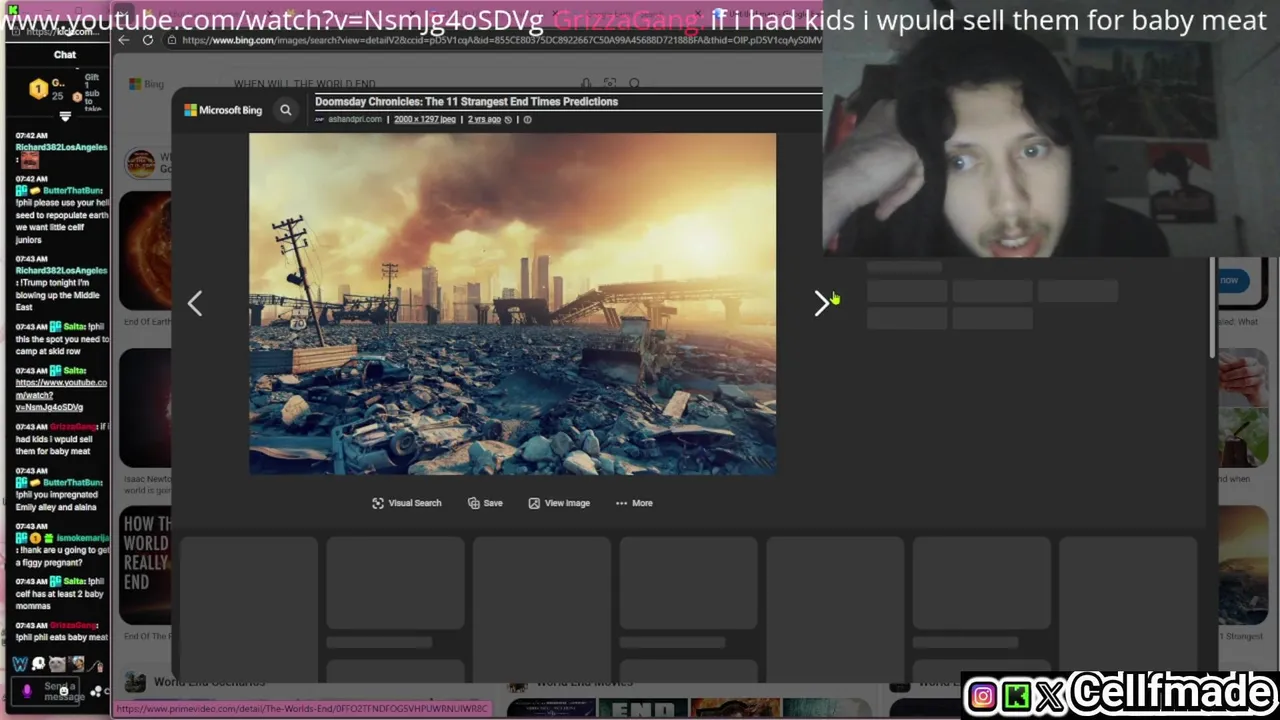Open the World End Scenarios related search
The image size is (1280, 720).
[x=209, y=682]
